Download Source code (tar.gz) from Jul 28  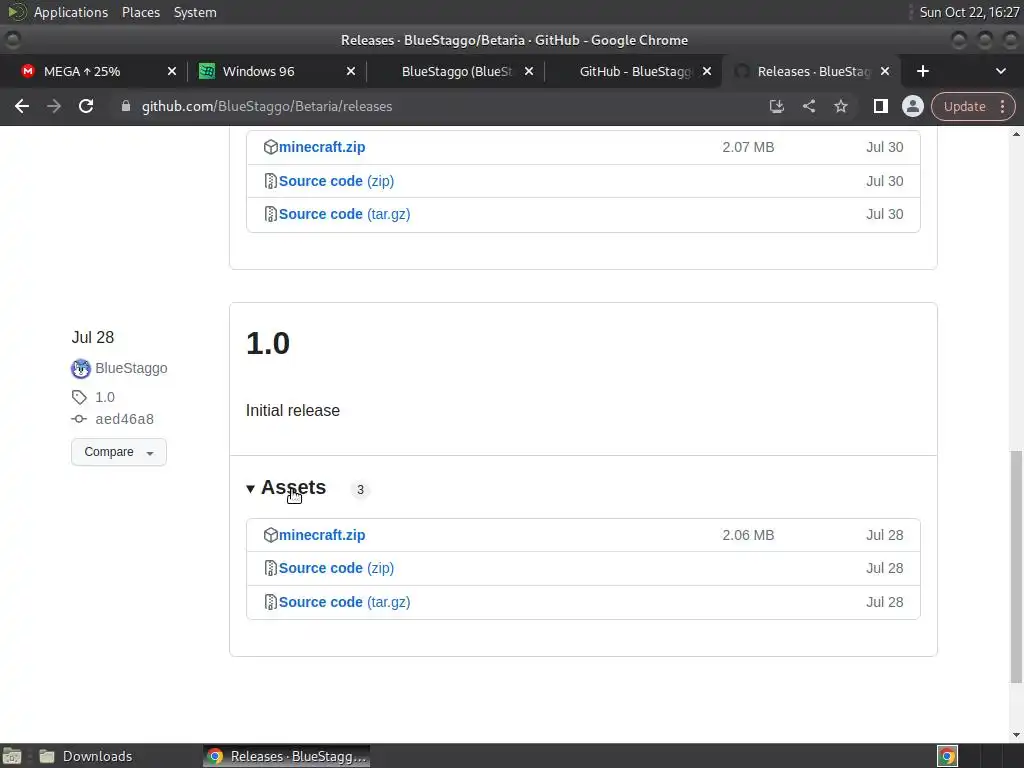(x=344, y=602)
